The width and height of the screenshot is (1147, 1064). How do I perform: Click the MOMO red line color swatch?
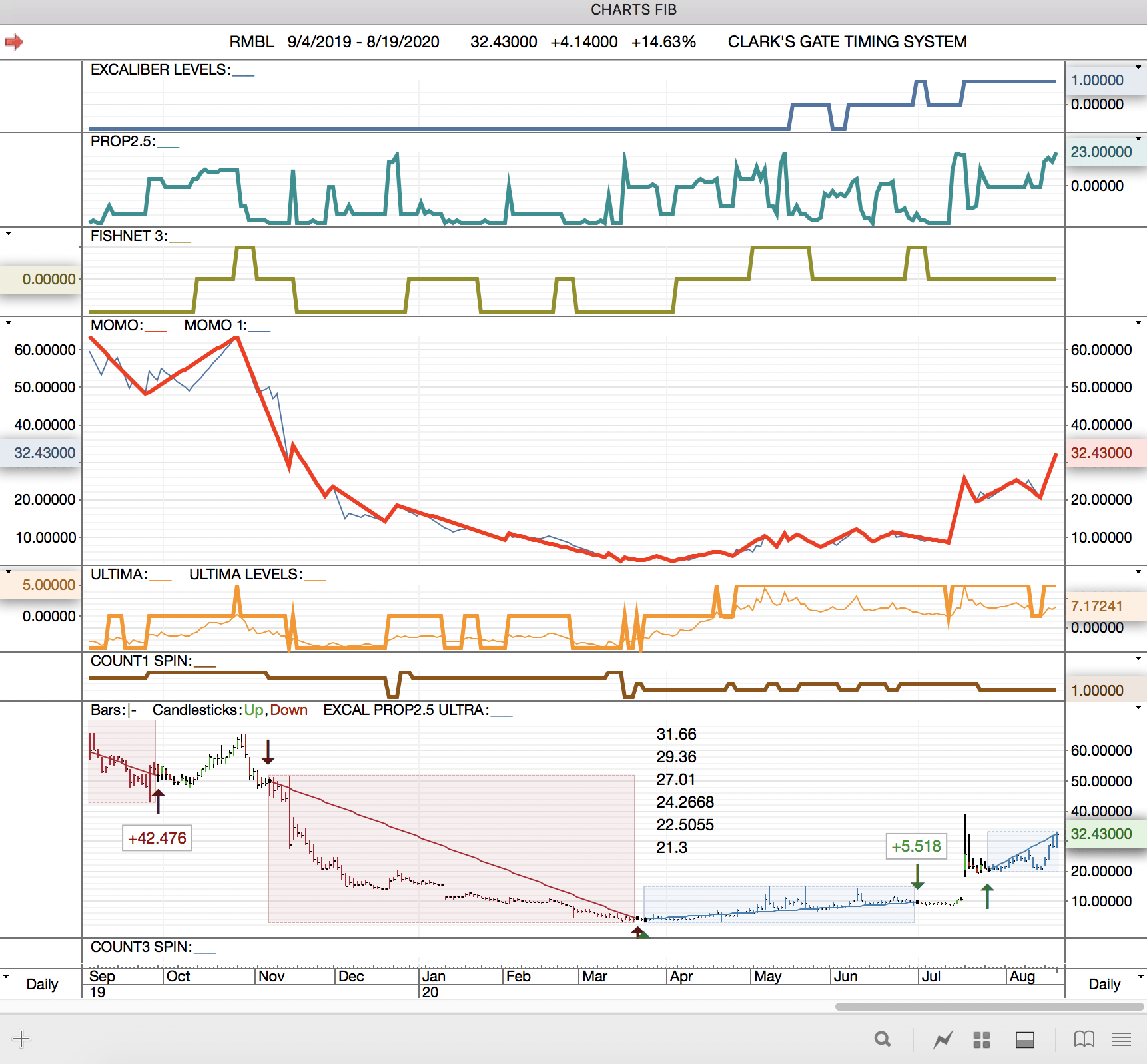[155, 330]
